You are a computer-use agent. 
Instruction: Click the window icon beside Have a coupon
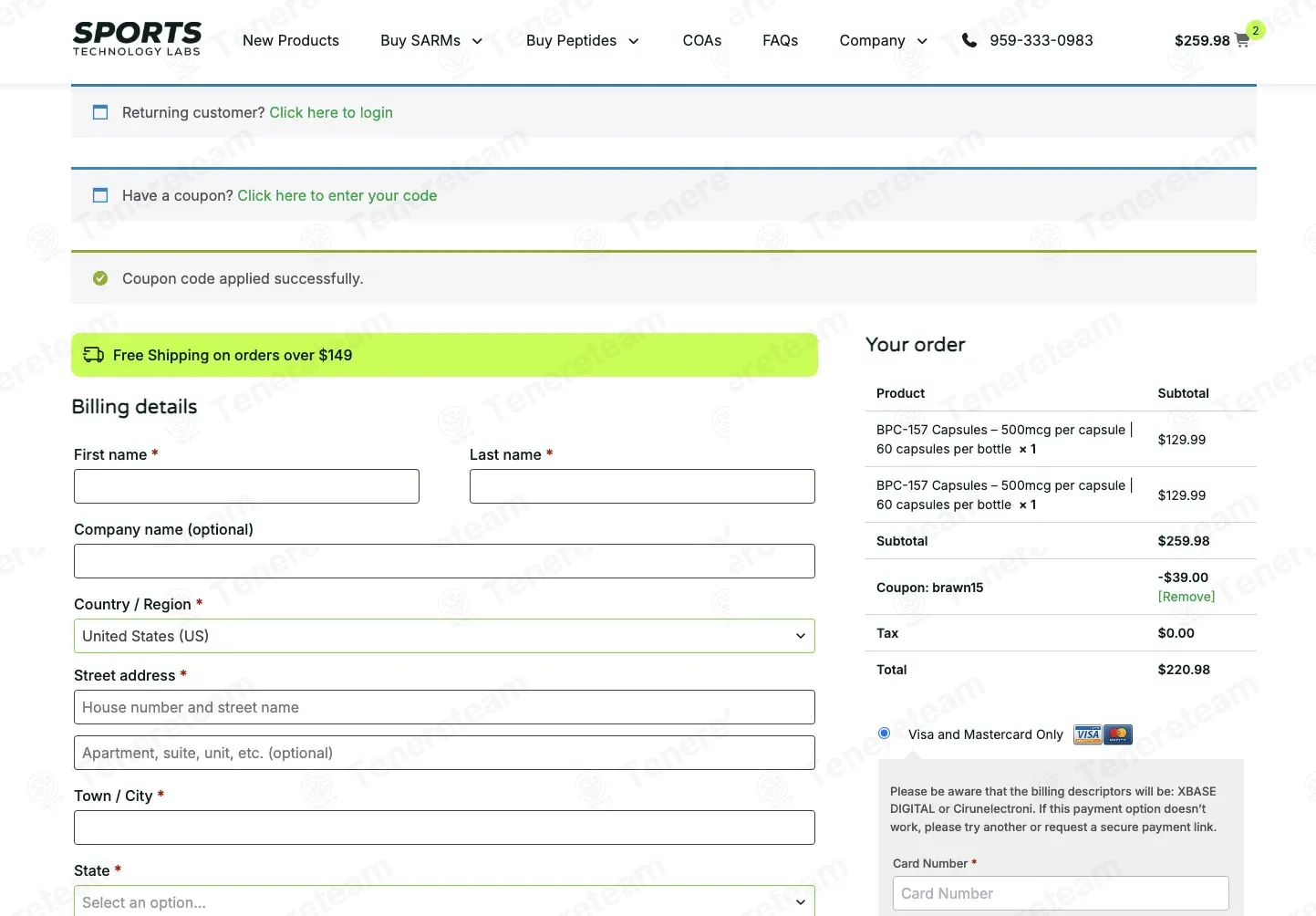pos(100,195)
